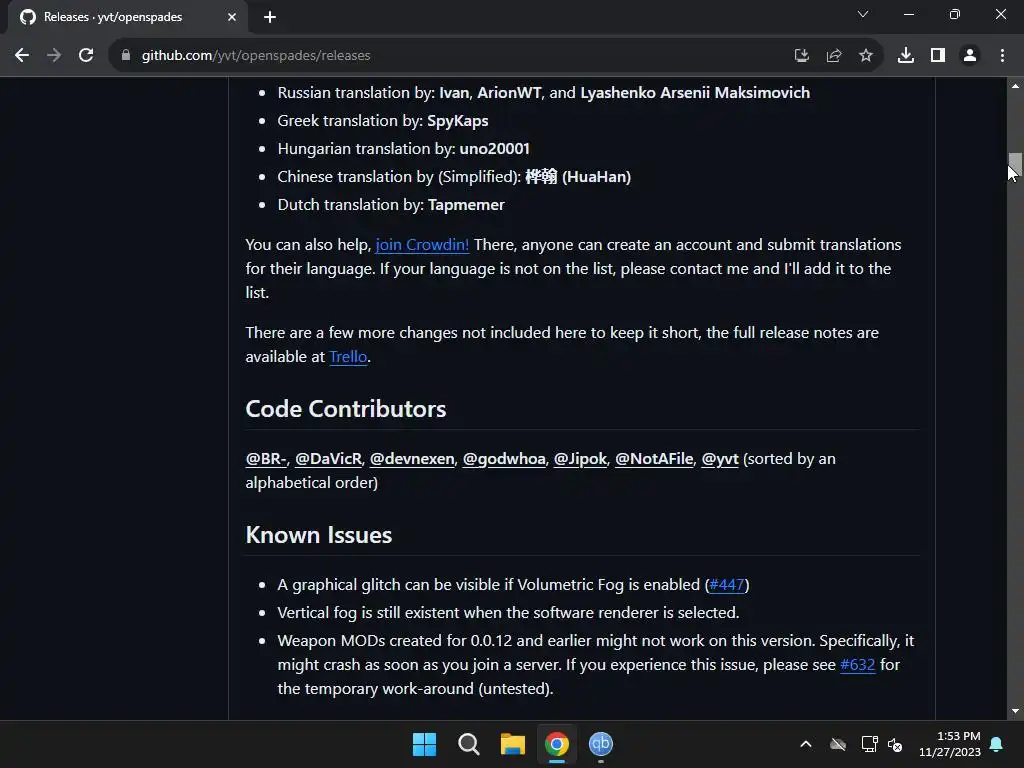Open @devnexen contributor profile
This screenshot has width=1024, height=768.
[412, 459]
